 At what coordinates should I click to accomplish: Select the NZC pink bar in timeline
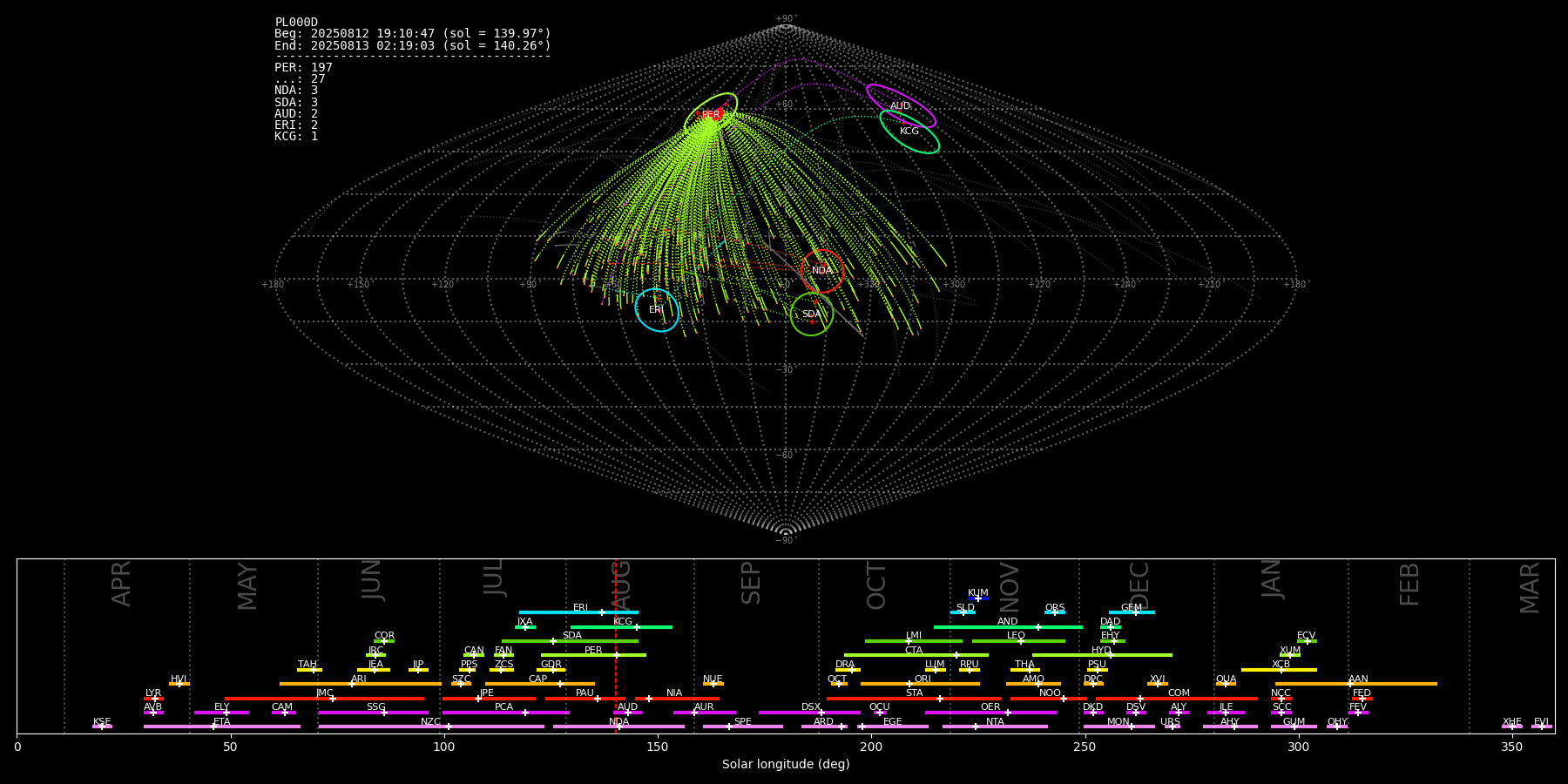click(x=431, y=727)
